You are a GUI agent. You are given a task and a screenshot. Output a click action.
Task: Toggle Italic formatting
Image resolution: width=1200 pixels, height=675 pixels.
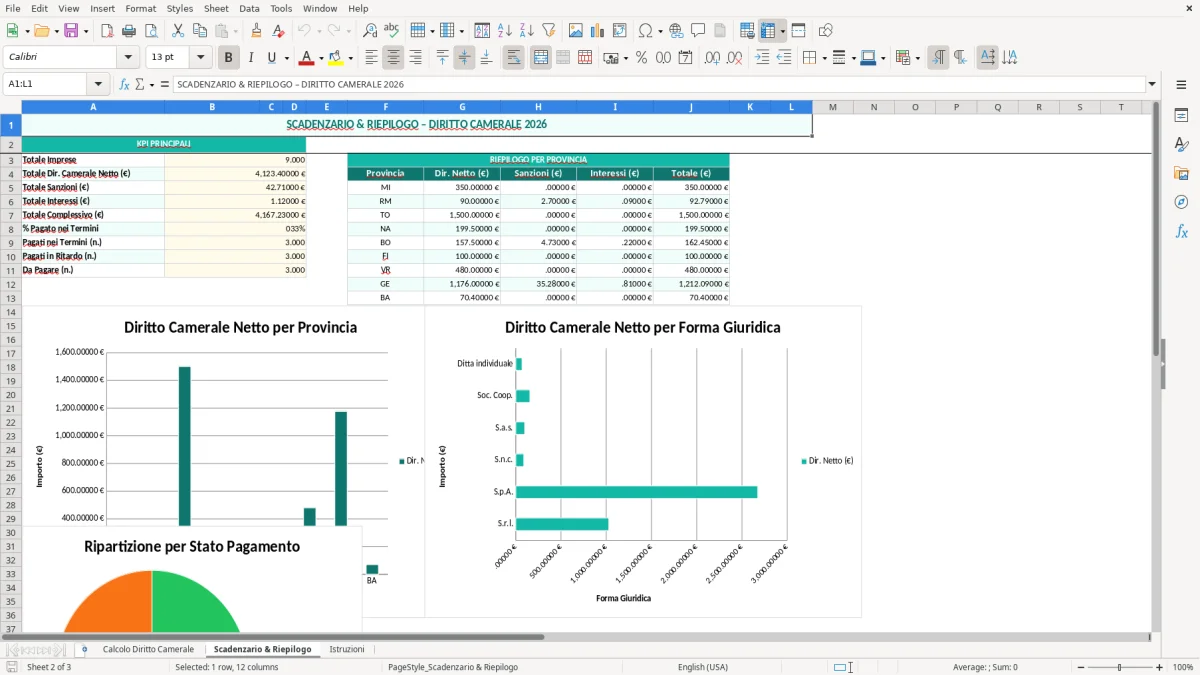click(x=250, y=58)
